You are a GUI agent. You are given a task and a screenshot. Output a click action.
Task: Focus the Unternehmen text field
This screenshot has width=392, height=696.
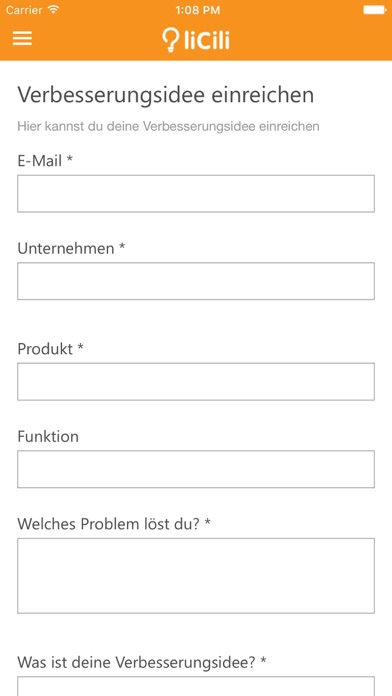(x=196, y=281)
